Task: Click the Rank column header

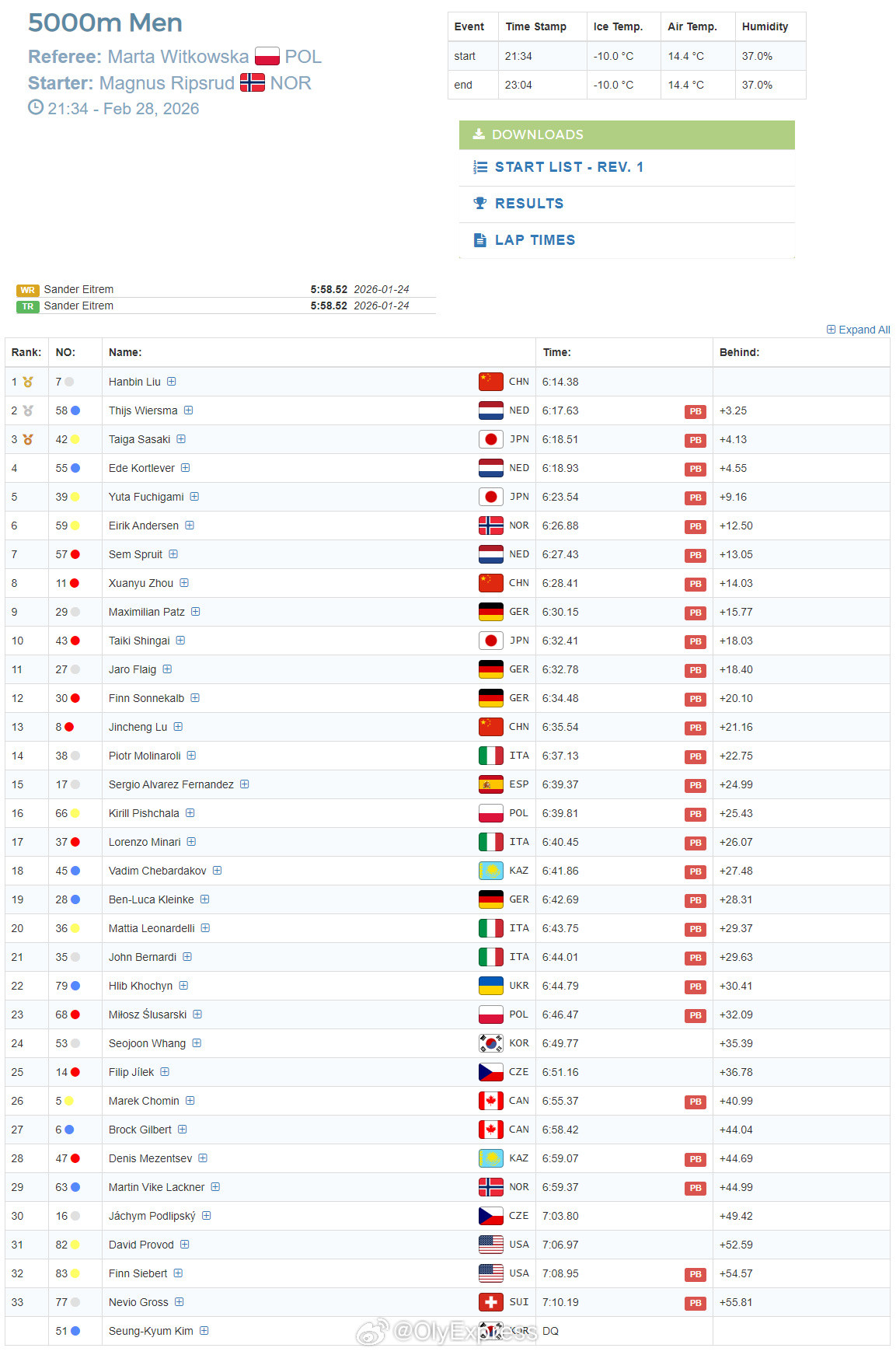Action: pos(26,352)
